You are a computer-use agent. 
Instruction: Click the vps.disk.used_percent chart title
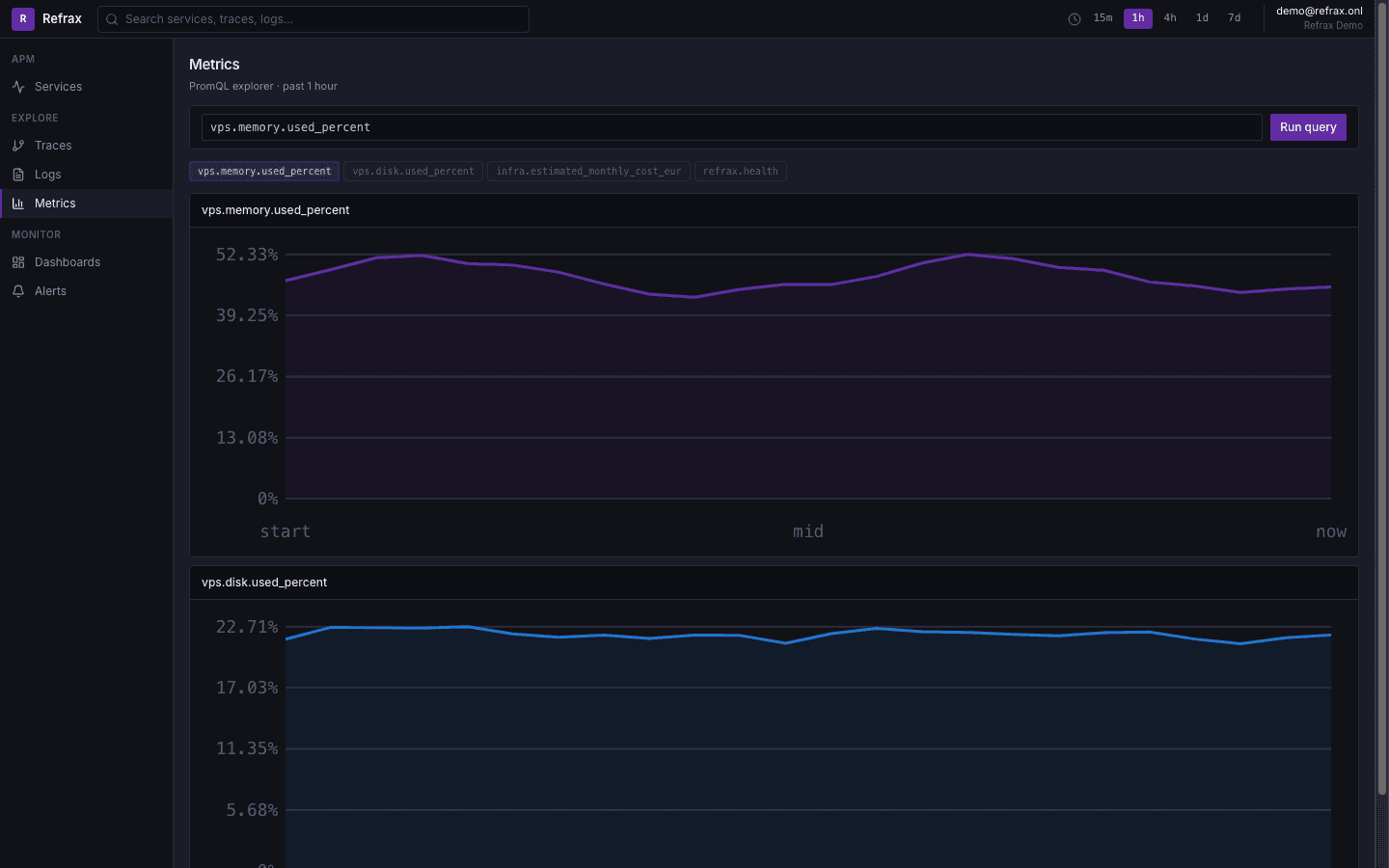(x=264, y=583)
